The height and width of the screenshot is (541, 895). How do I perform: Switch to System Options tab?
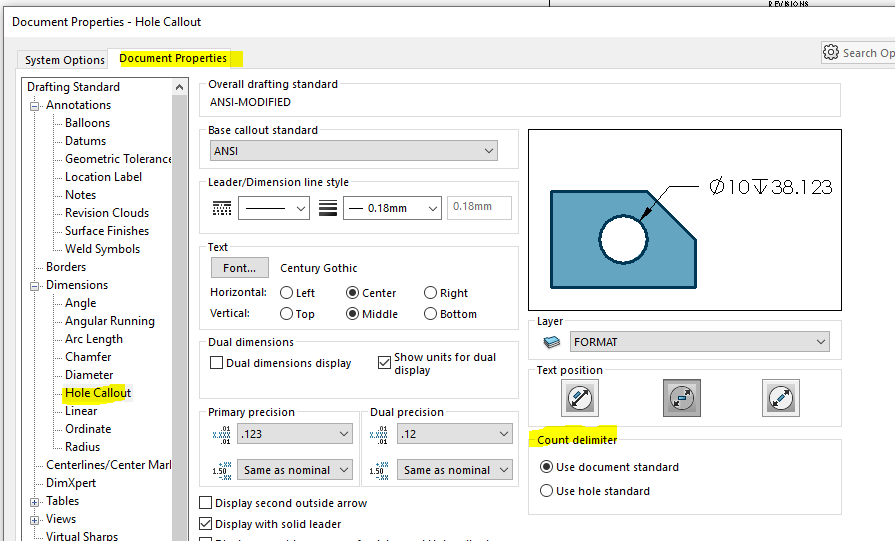click(64, 60)
